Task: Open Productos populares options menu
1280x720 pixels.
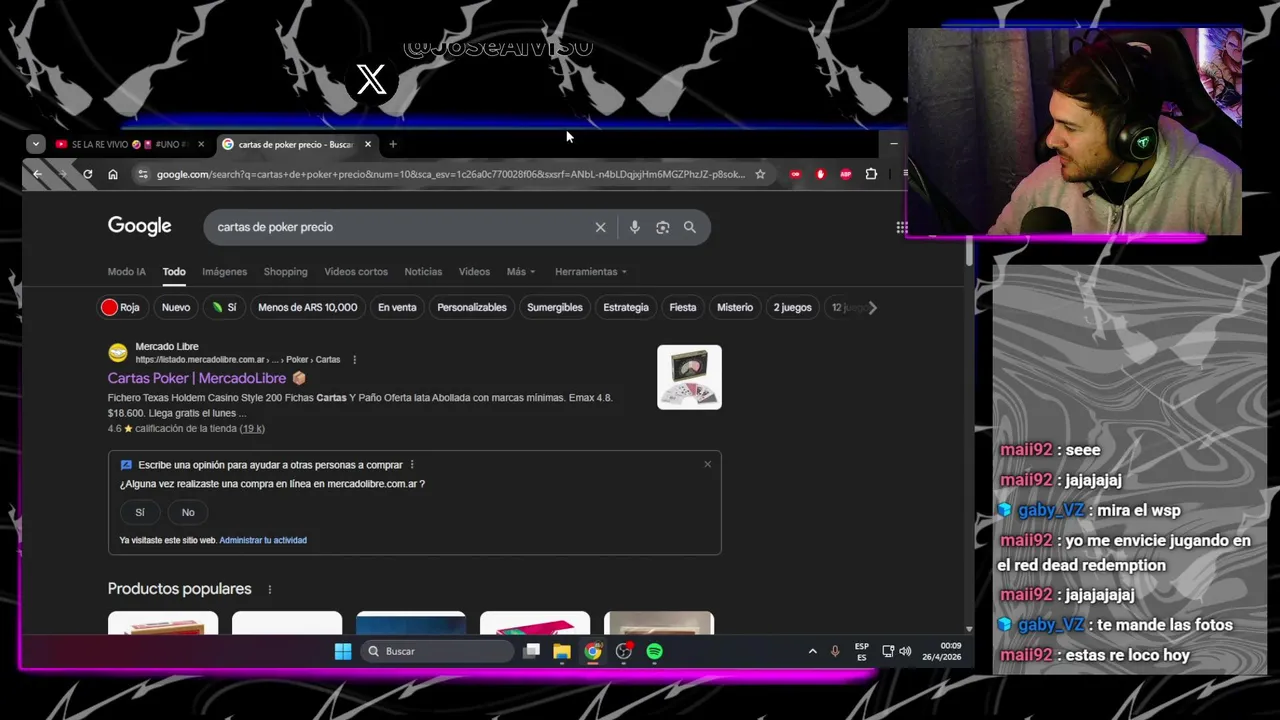Action: [x=269, y=590]
